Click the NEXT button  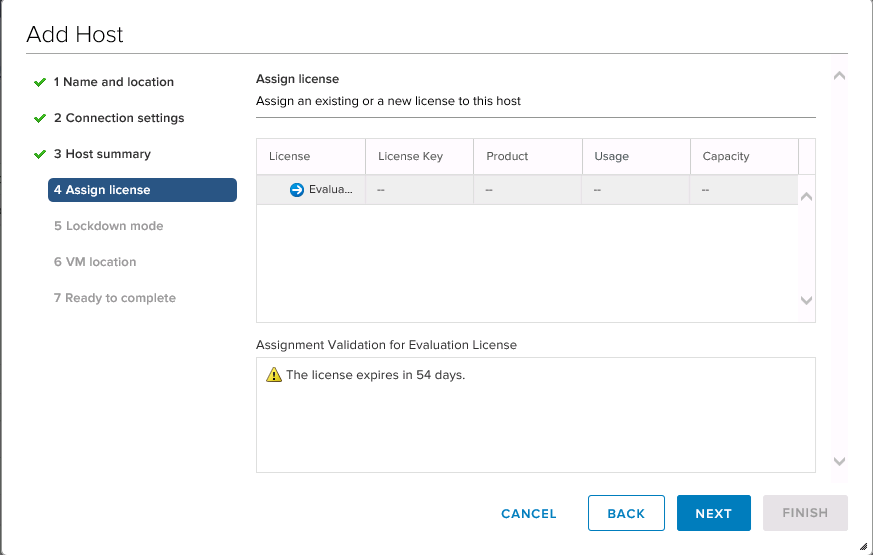pyautogui.click(x=714, y=513)
